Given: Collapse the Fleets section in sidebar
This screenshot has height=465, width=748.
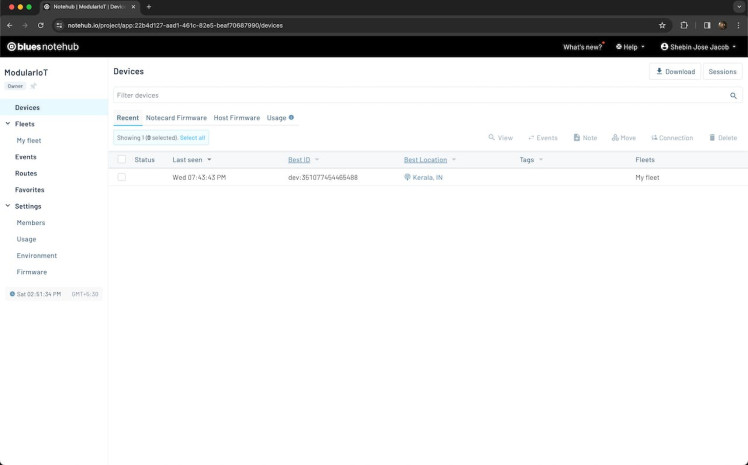Looking at the screenshot, I should pos(8,124).
